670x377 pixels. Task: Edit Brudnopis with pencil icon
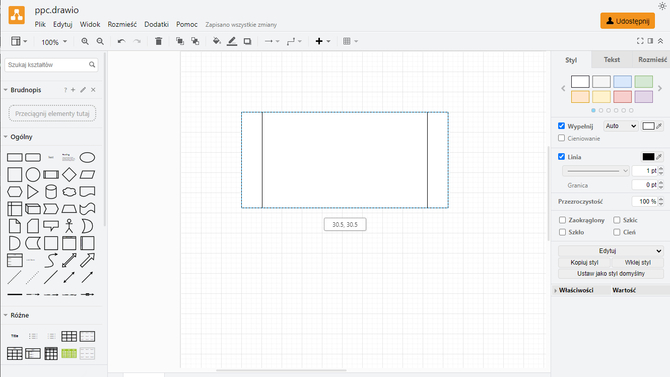(83, 90)
